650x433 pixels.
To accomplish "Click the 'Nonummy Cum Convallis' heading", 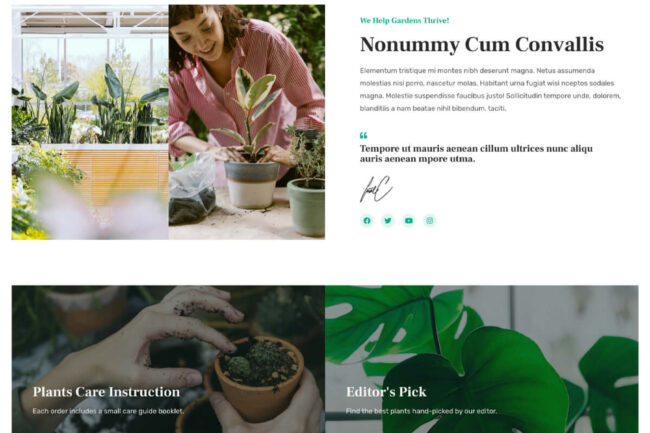I will pos(482,44).
